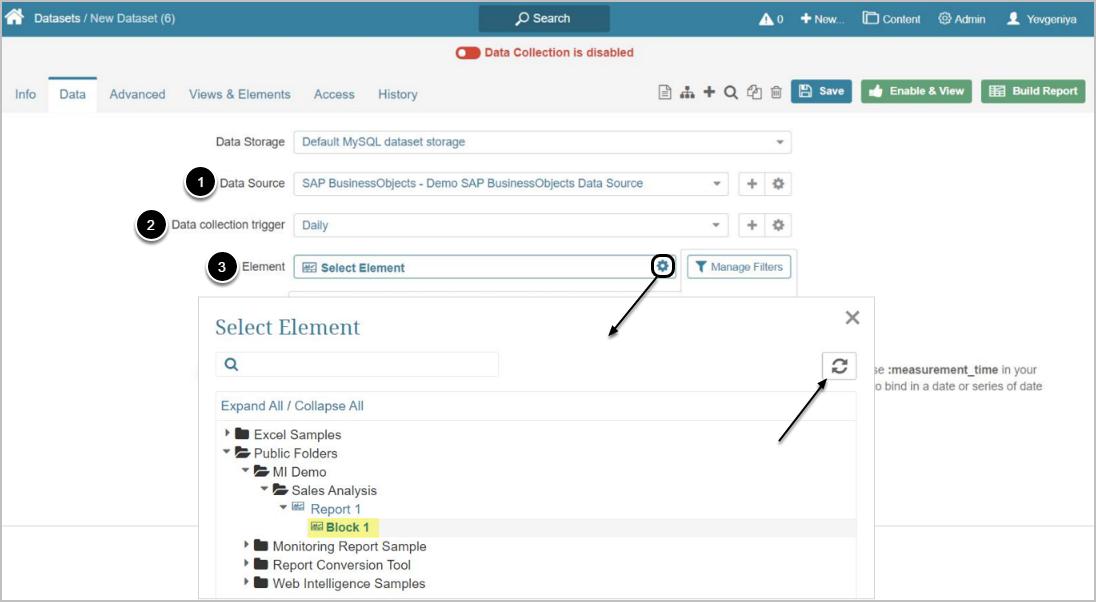
Task: Add a new Data Source with plus
Action: tap(752, 184)
